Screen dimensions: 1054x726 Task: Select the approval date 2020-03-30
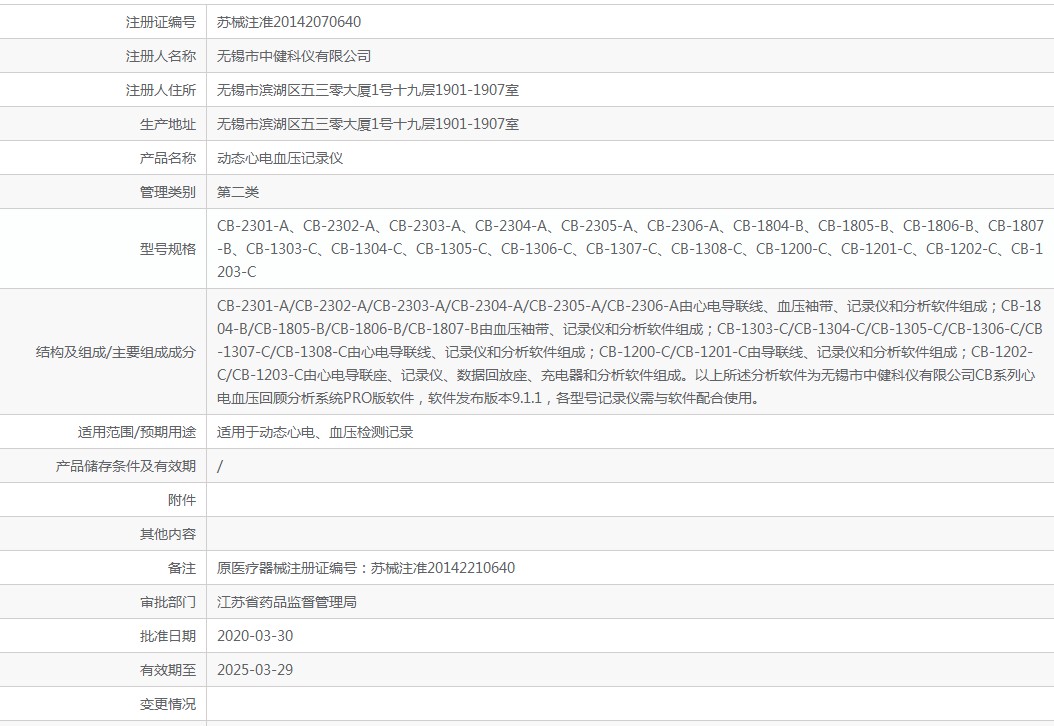(255, 636)
